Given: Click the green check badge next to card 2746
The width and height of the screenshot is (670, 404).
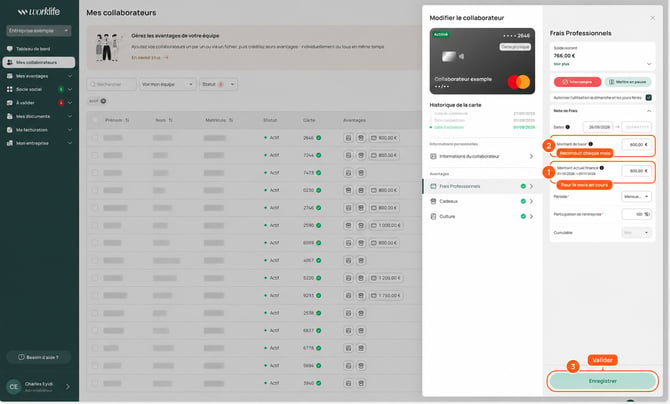Looking at the screenshot, I should 319,208.
